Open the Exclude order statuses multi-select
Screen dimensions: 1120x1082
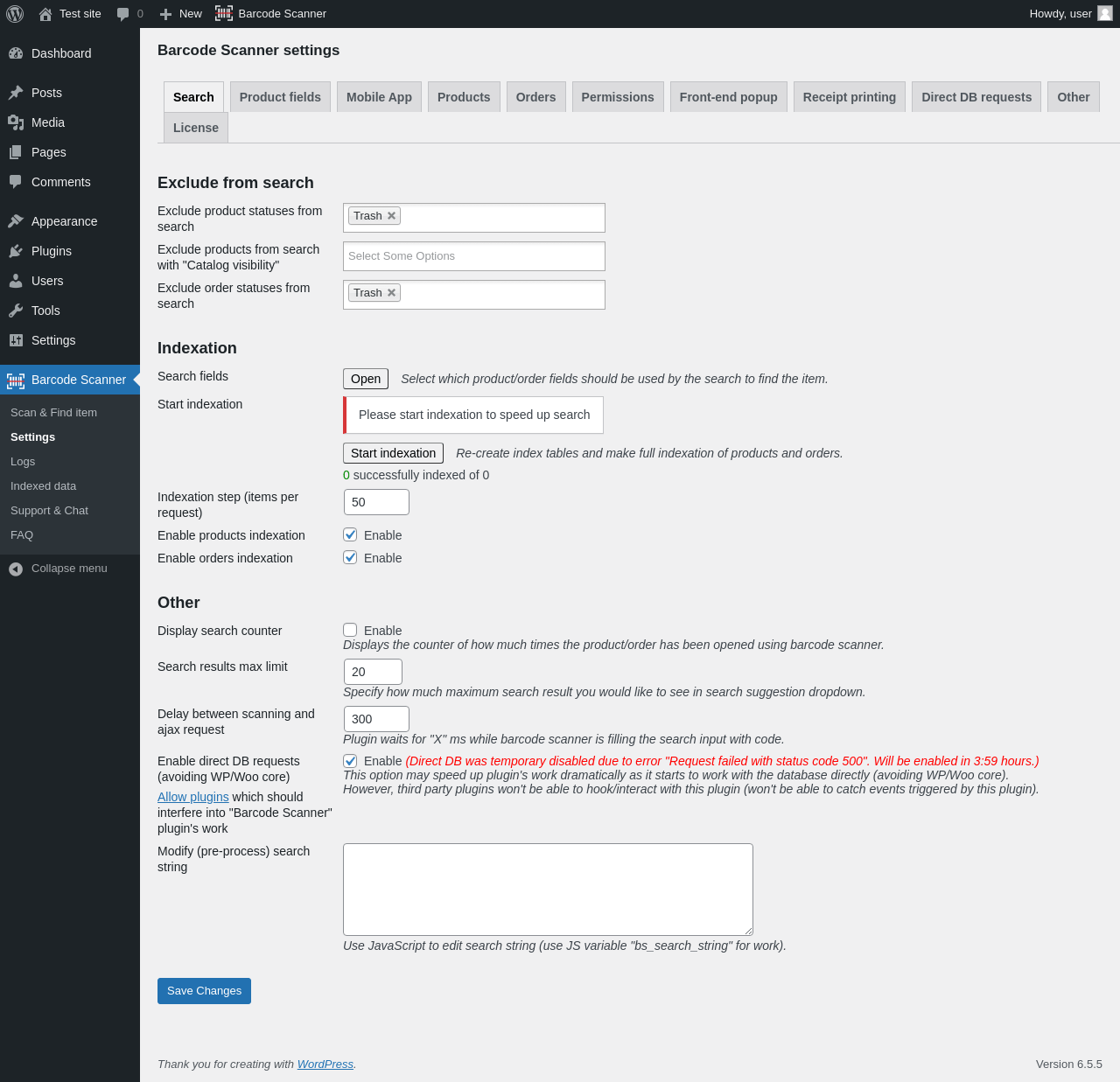pos(474,295)
